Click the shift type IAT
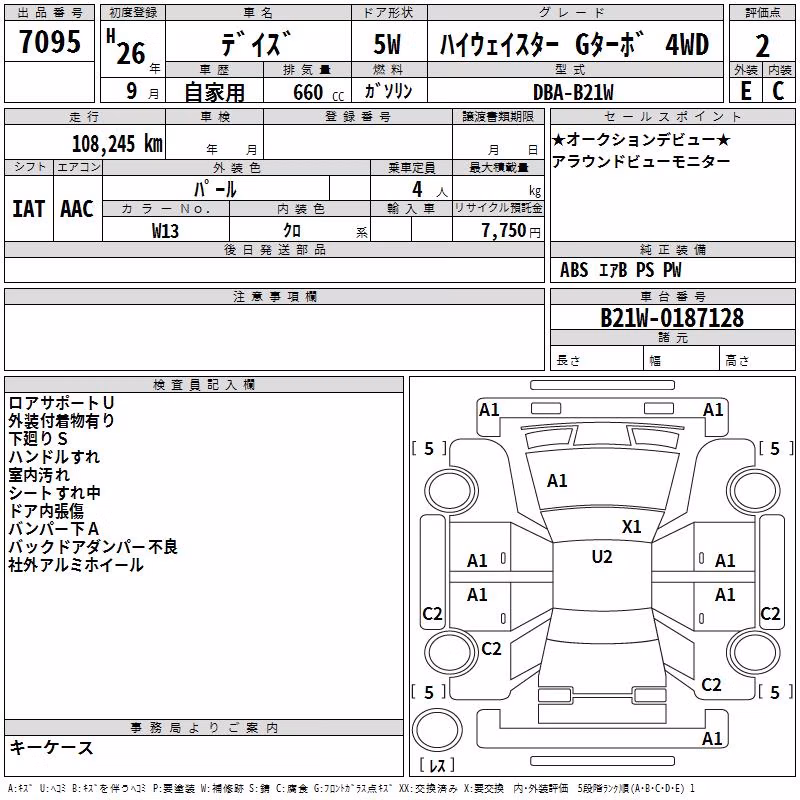The image size is (800, 800). (28, 209)
